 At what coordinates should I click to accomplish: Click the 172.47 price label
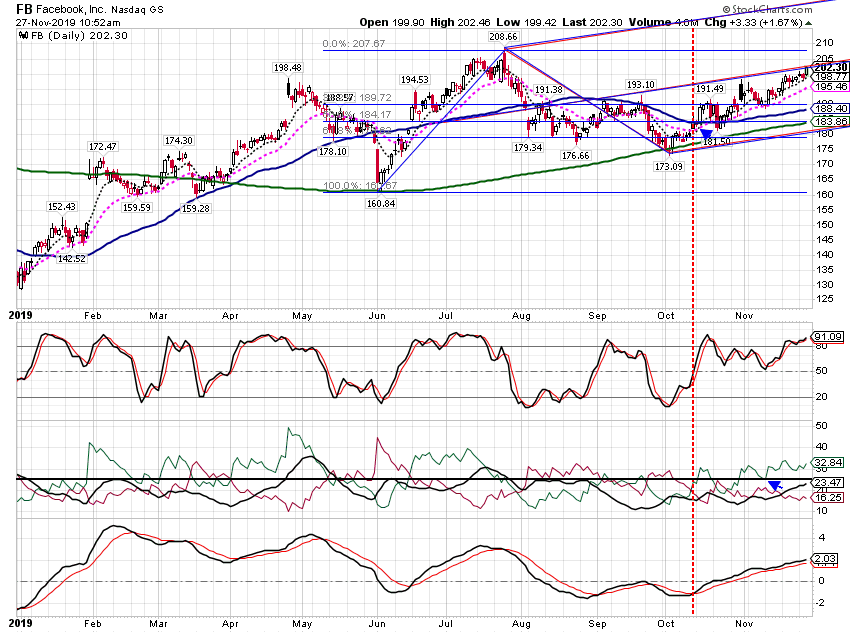[102, 146]
